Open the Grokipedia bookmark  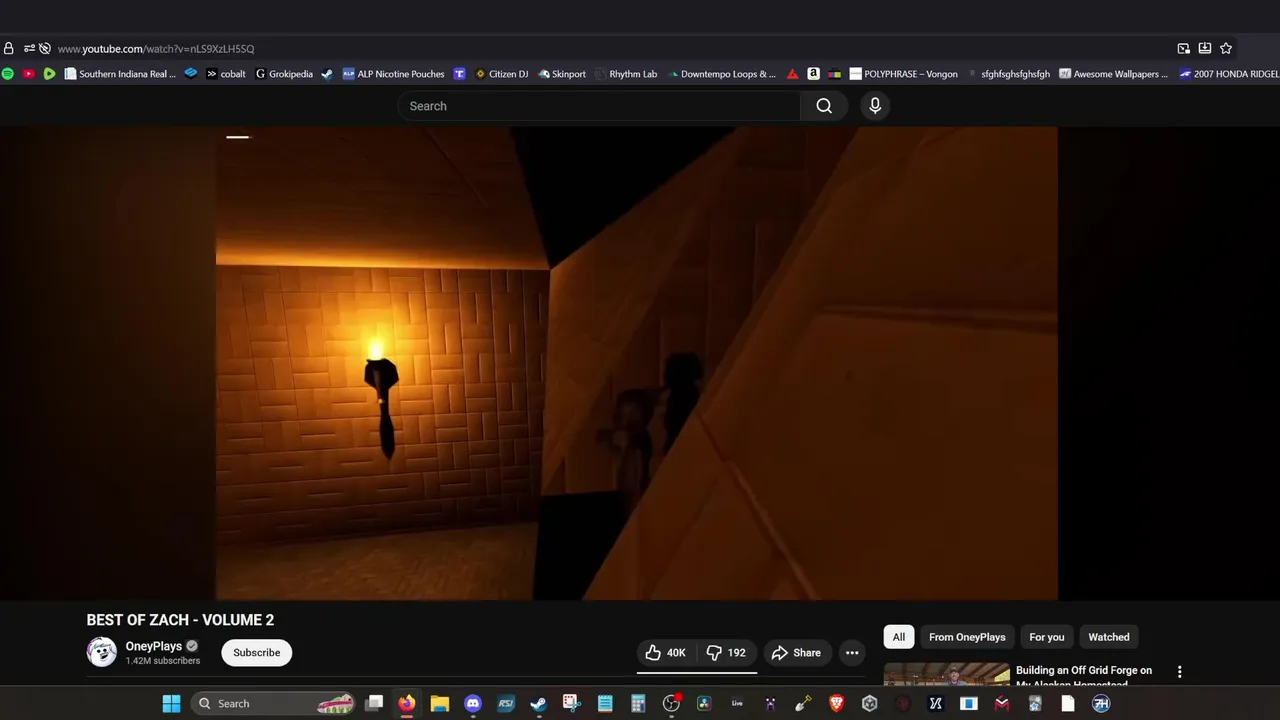pos(284,74)
